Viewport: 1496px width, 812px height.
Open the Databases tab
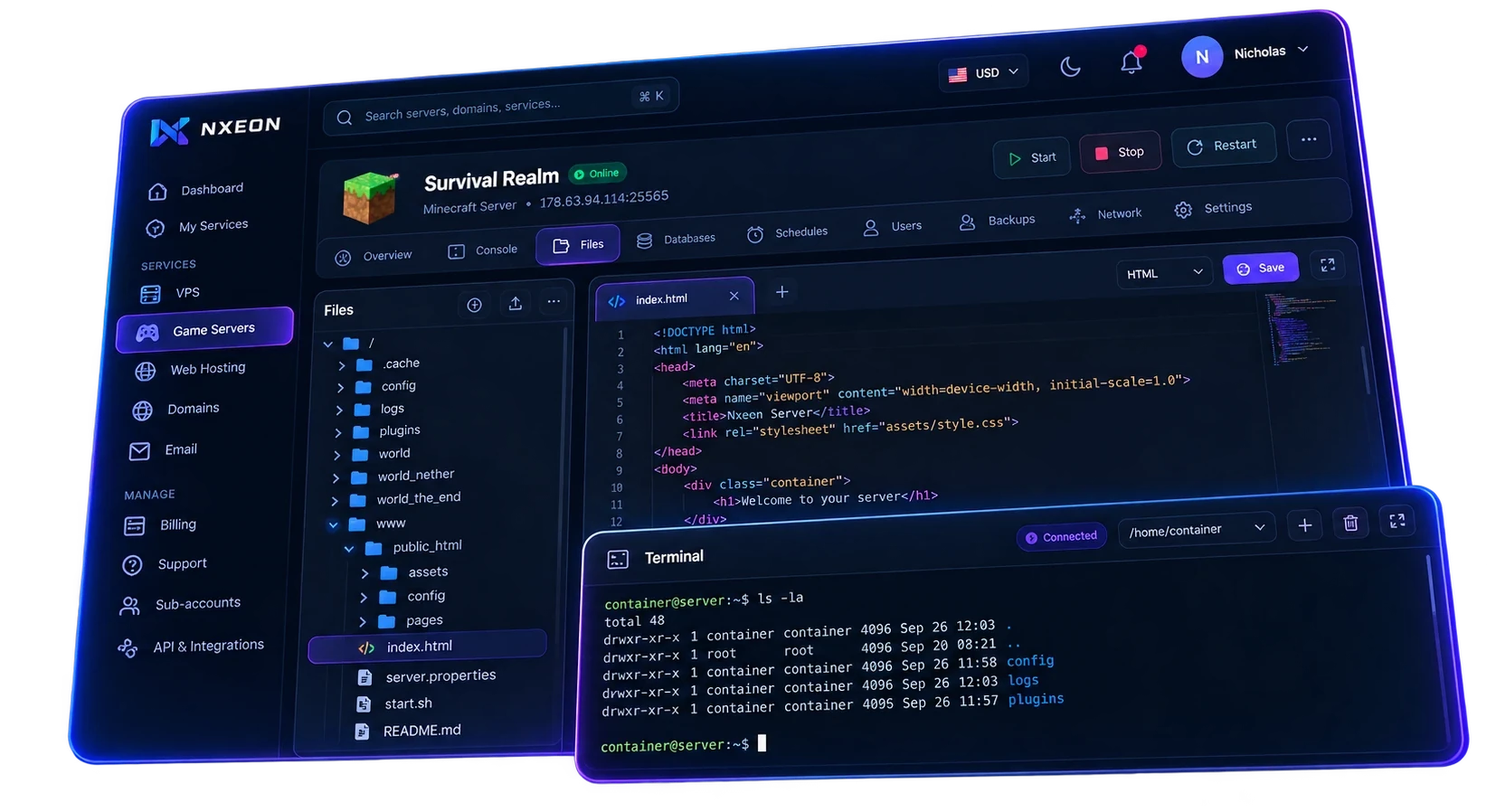676,240
